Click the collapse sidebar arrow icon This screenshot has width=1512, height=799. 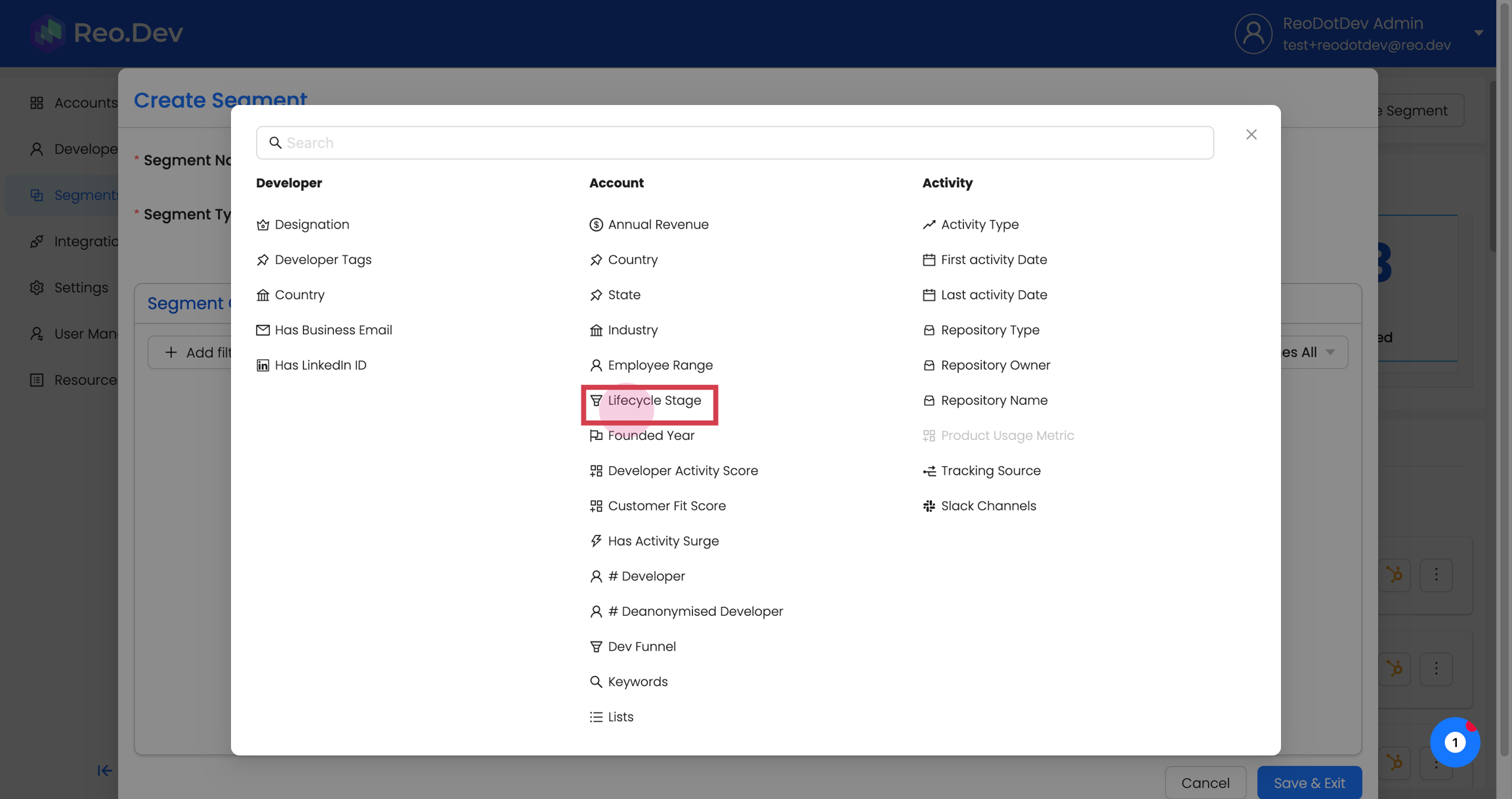(x=104, y=771)
